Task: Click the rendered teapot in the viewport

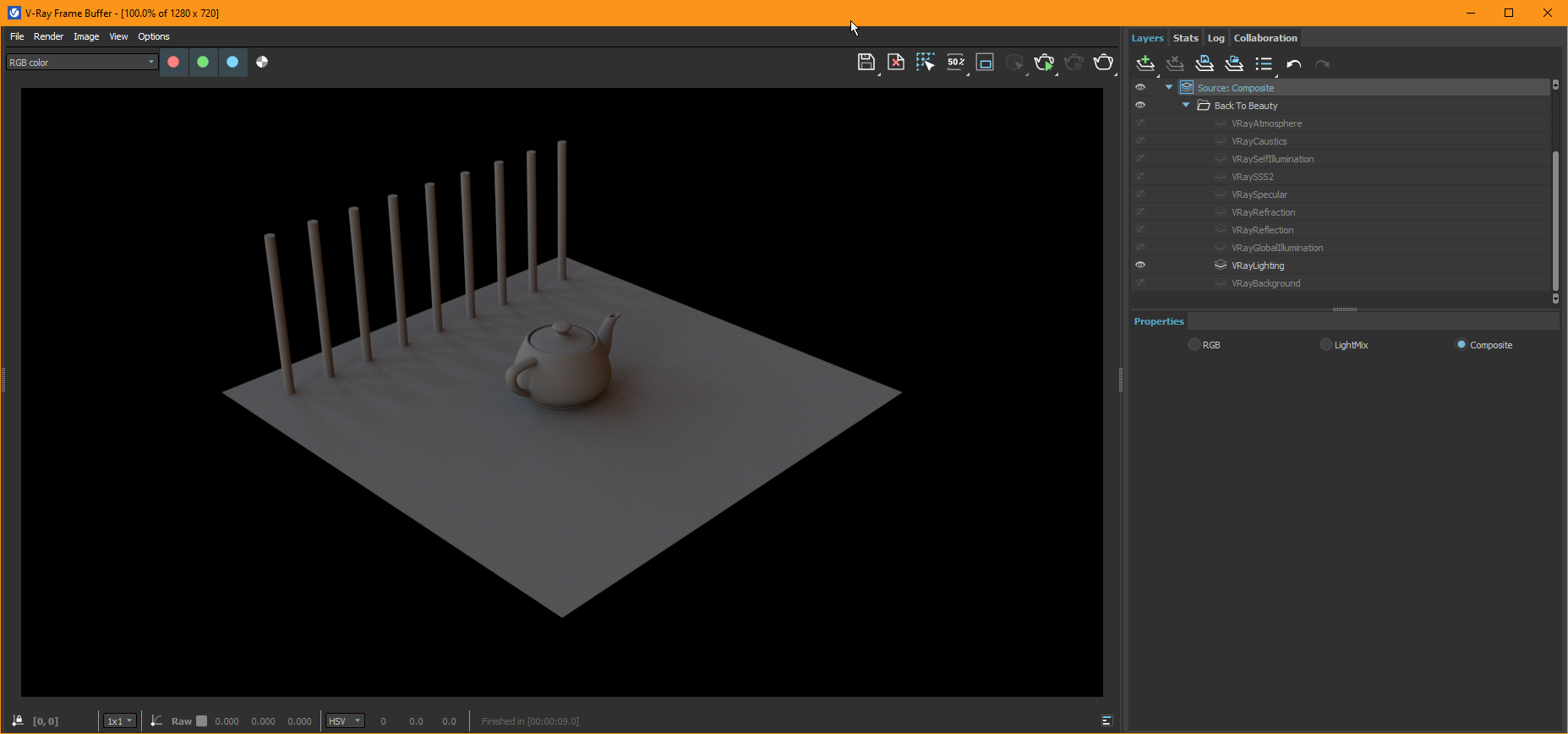Action: point(562,364)
